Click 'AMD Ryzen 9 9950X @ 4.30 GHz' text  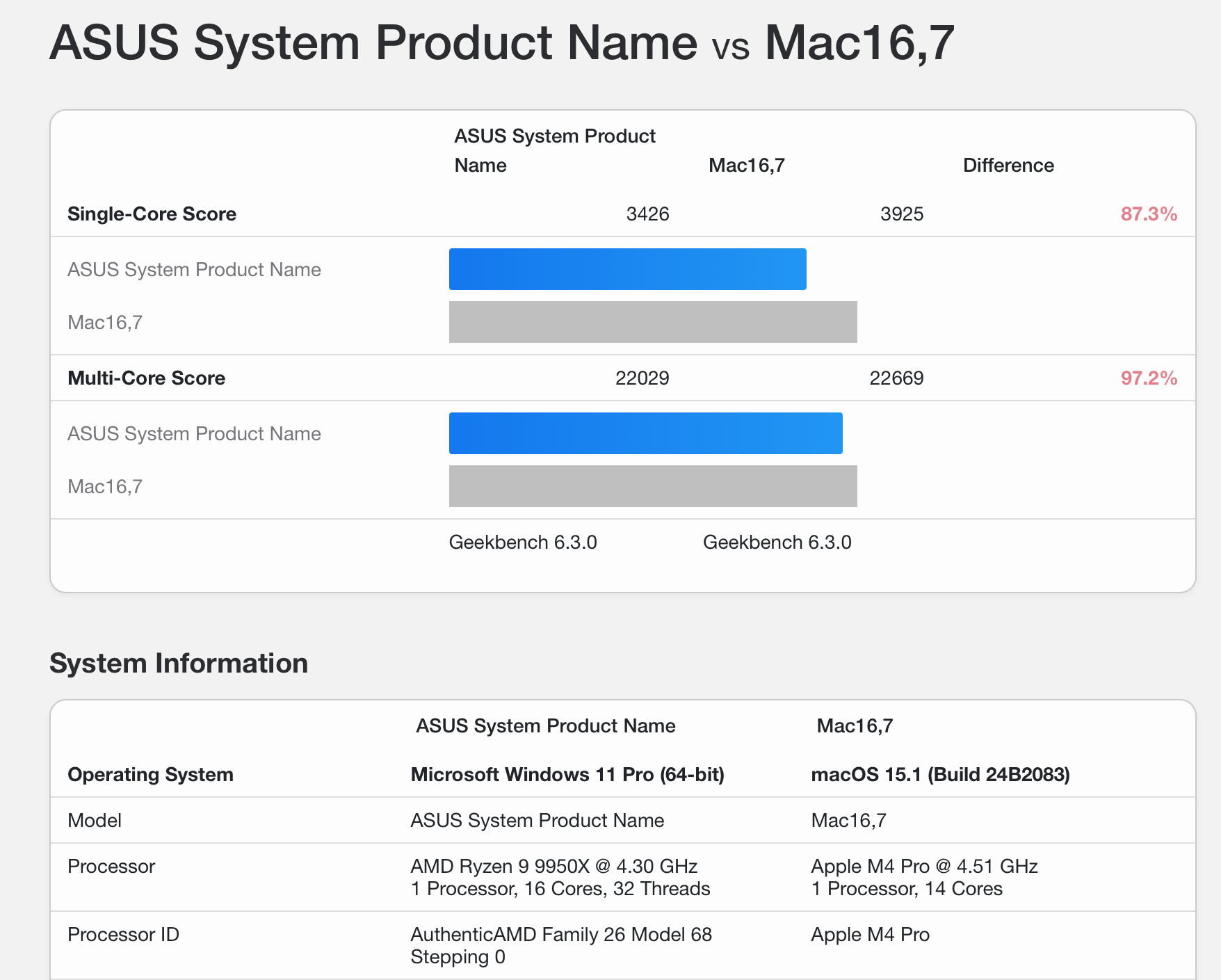tap(554, 866)
